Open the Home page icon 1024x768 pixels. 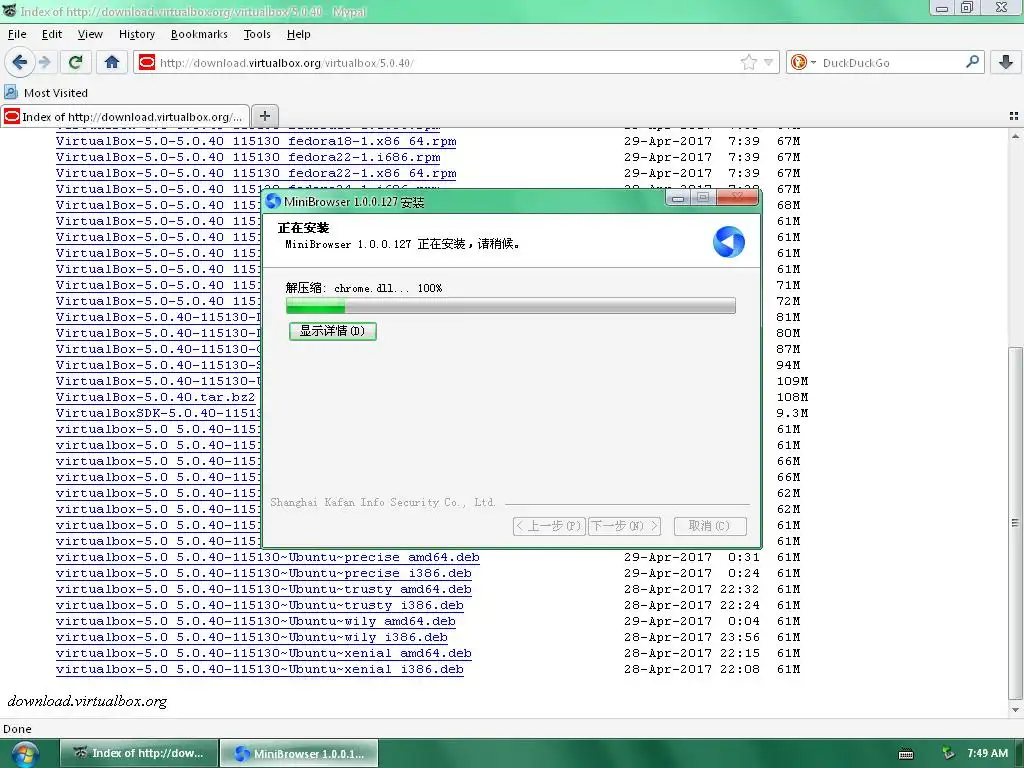pos(112,62)
